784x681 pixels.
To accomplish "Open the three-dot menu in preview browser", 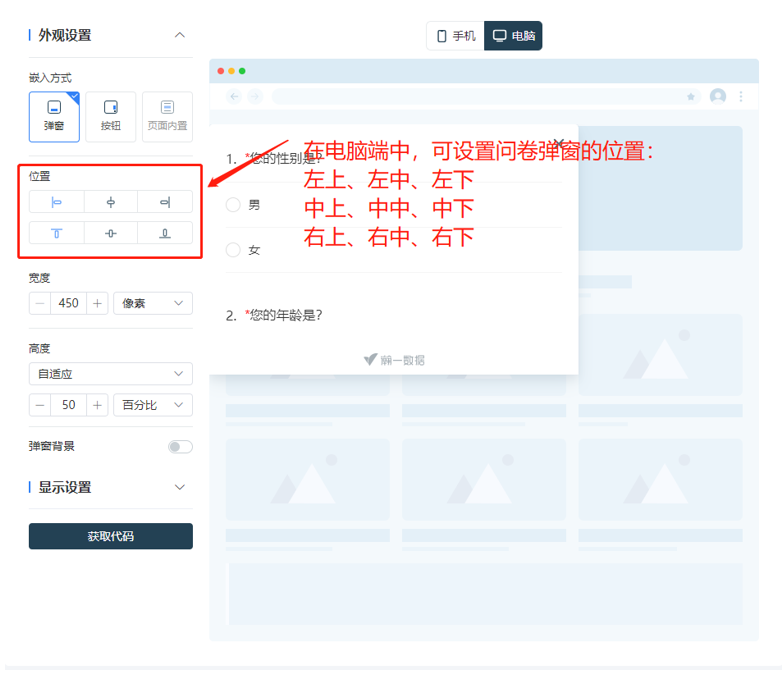I will 741,96.
